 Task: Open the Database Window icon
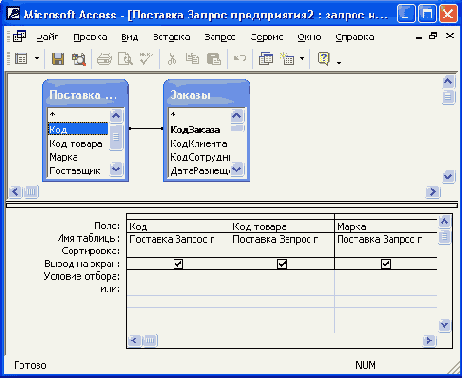(x=266, y=59)
